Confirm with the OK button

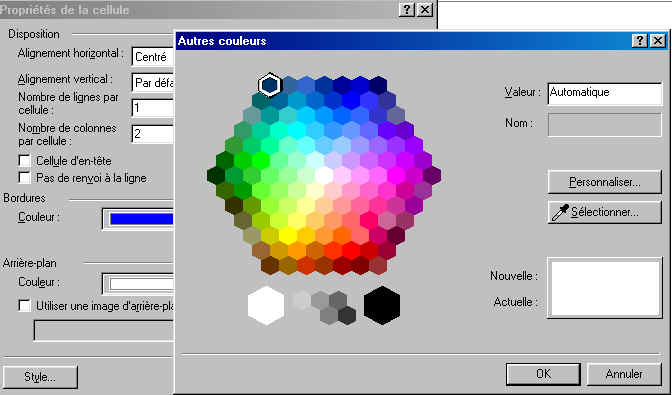pos(543,374)
